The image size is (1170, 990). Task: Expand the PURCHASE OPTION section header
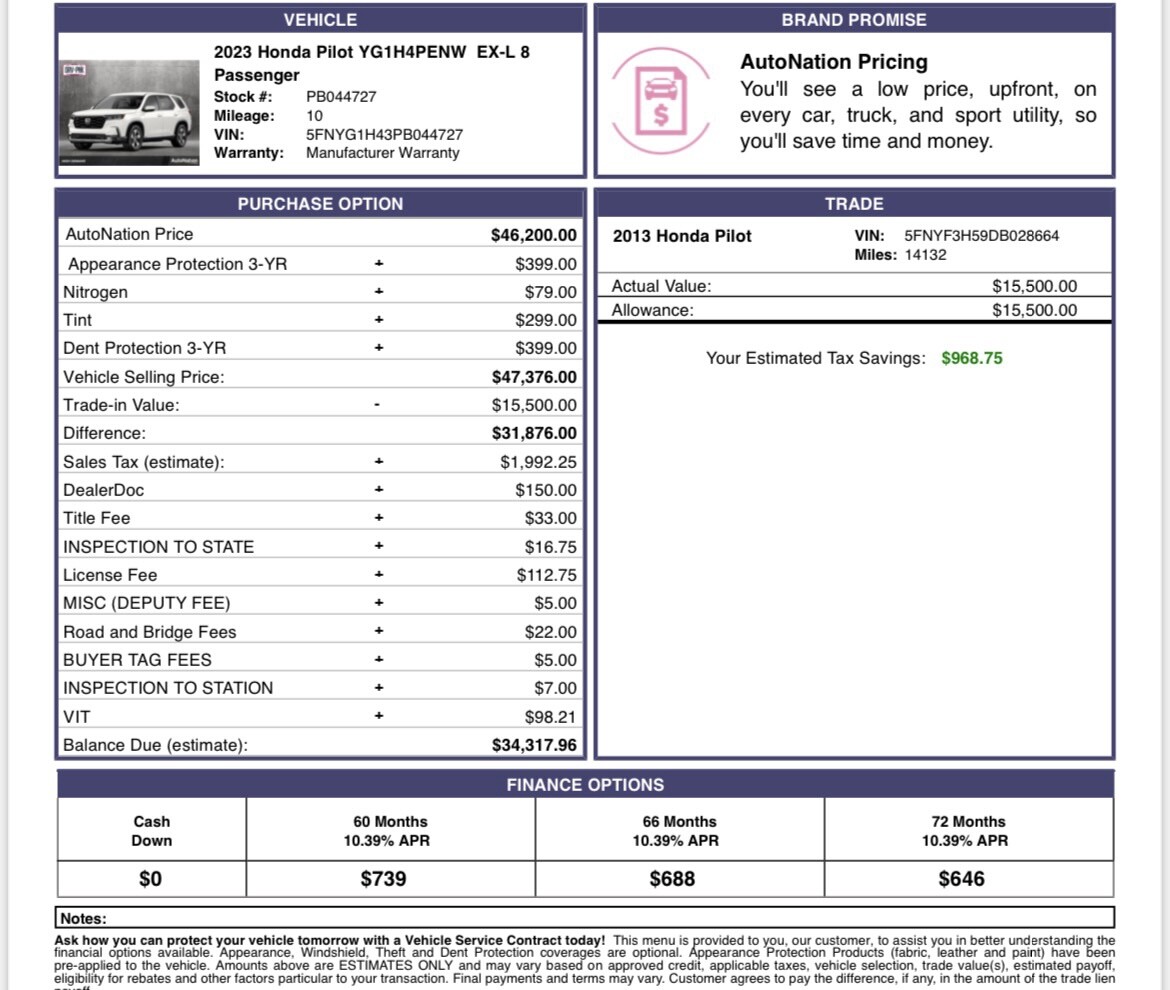click(x=320, y=203)
